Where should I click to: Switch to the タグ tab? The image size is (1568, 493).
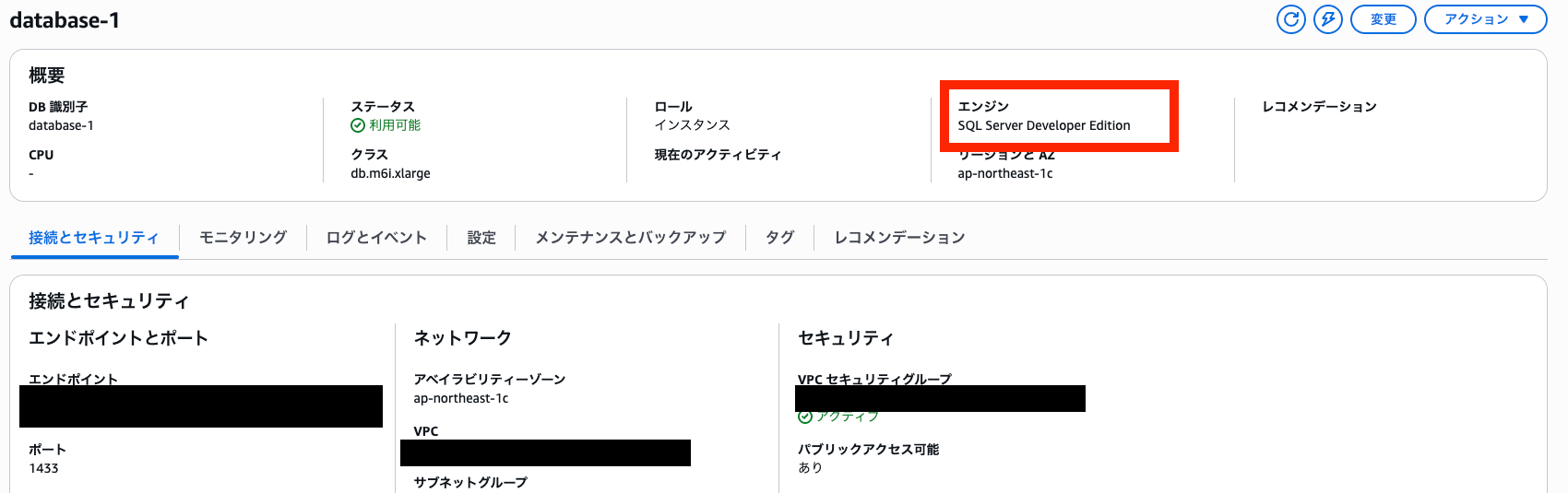[x=779, y=238]
